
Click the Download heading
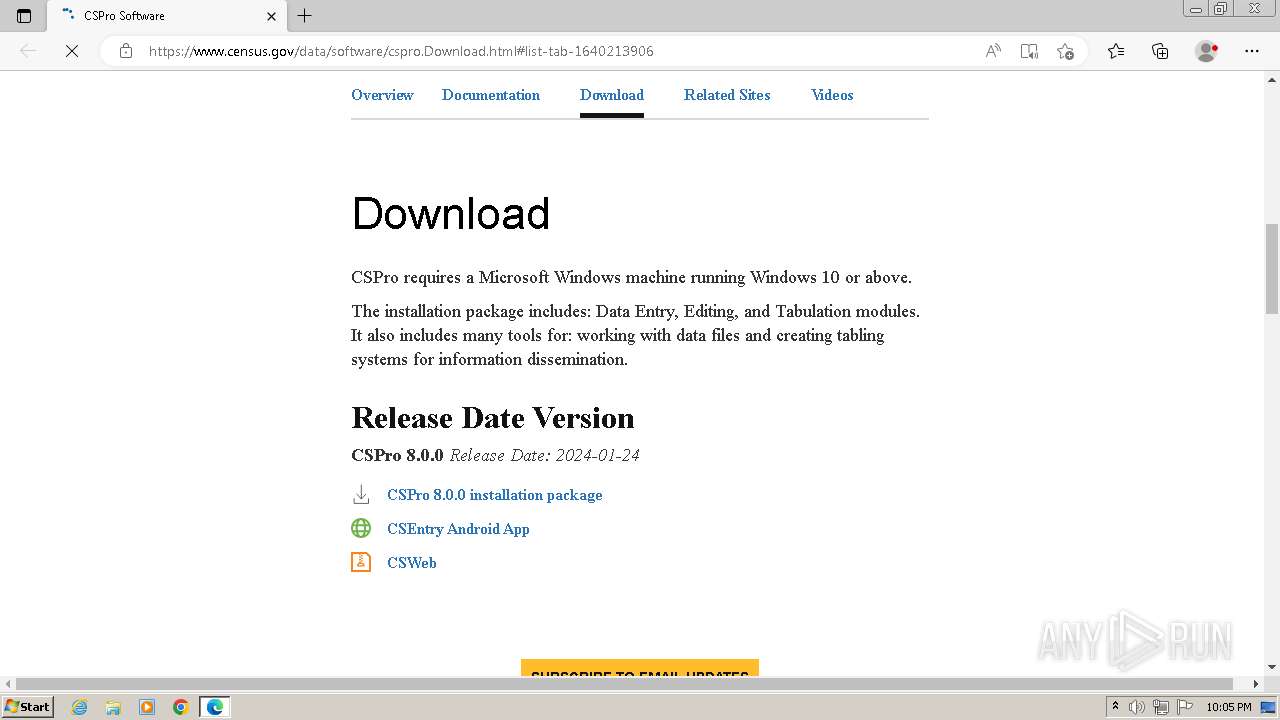tap(451, 214)
